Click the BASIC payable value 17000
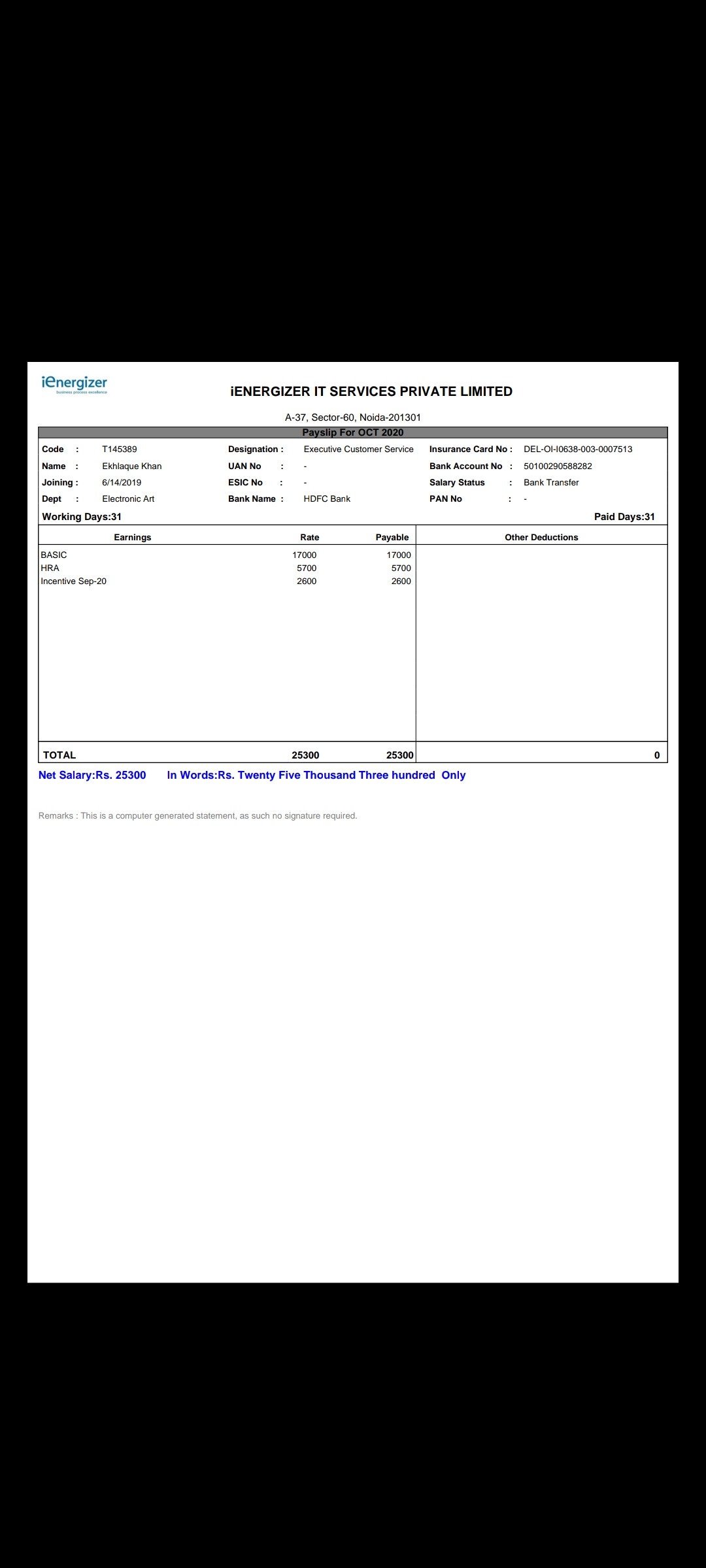706x1568 pixels. tap(399, 555)
